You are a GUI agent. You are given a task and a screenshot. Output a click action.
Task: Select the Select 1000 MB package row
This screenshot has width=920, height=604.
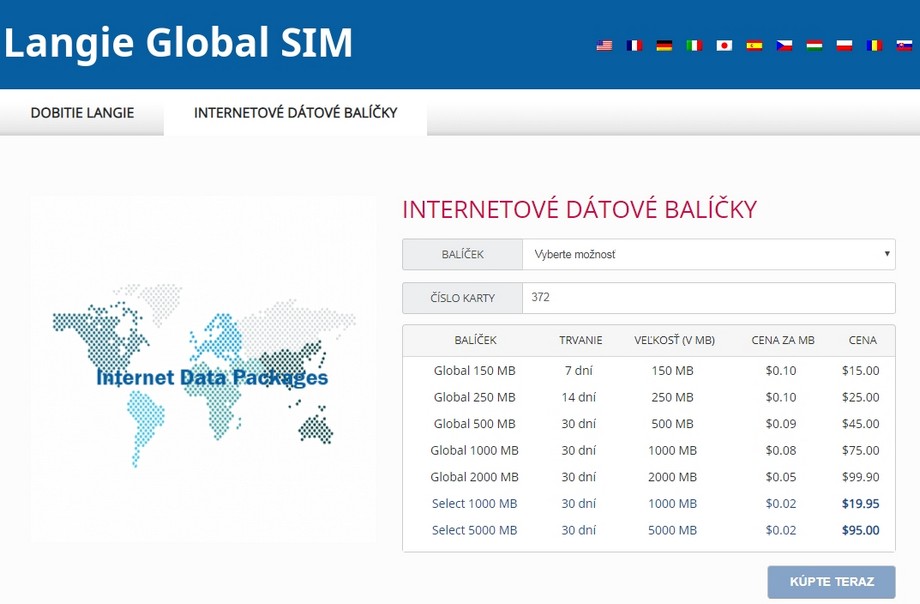(x=649, y=504)
